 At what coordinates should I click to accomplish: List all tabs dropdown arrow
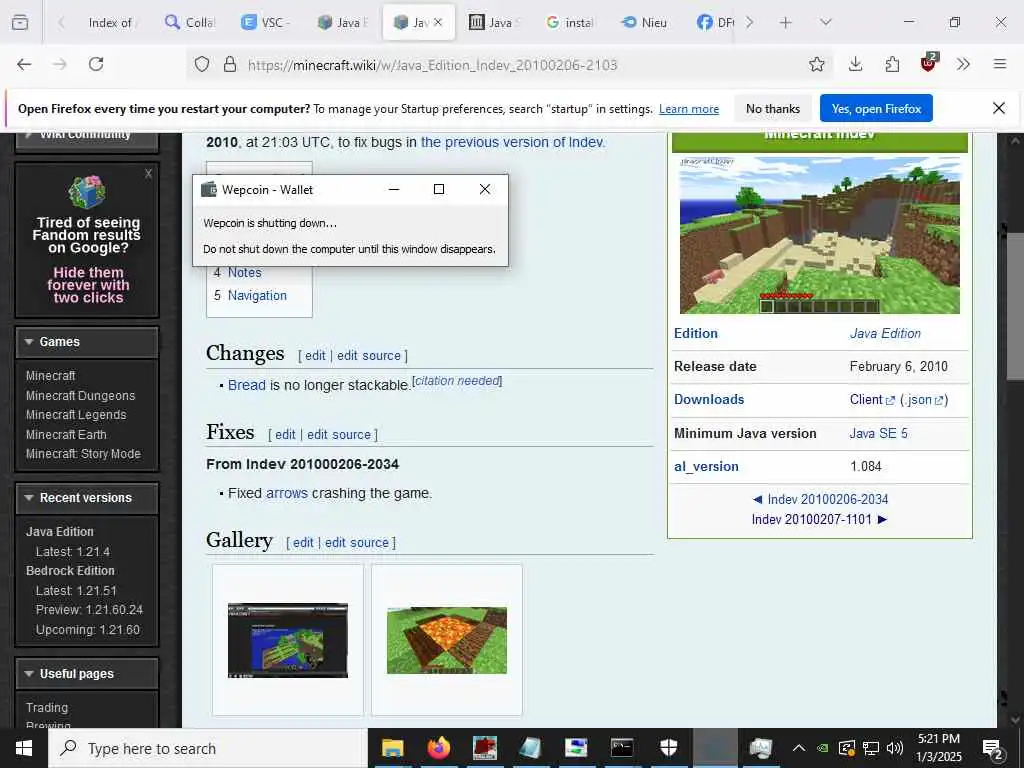coord(825,22)
